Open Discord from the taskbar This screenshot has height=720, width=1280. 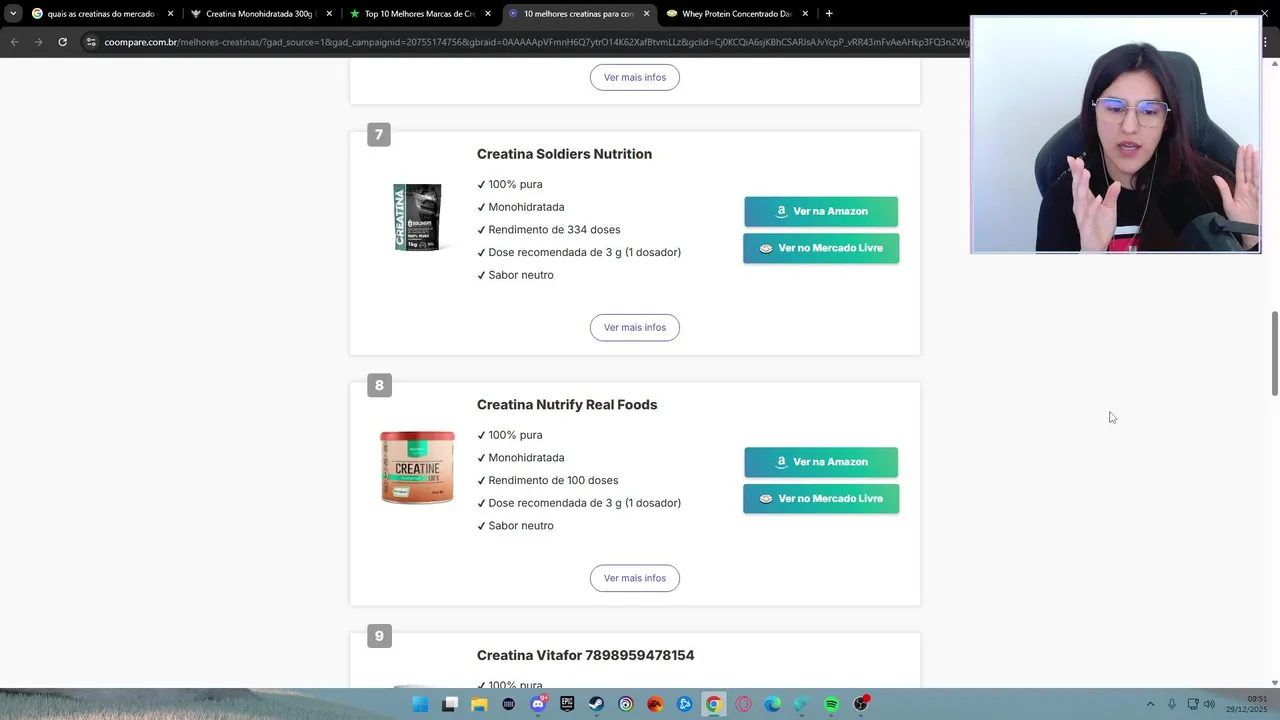tap(538, 704)
